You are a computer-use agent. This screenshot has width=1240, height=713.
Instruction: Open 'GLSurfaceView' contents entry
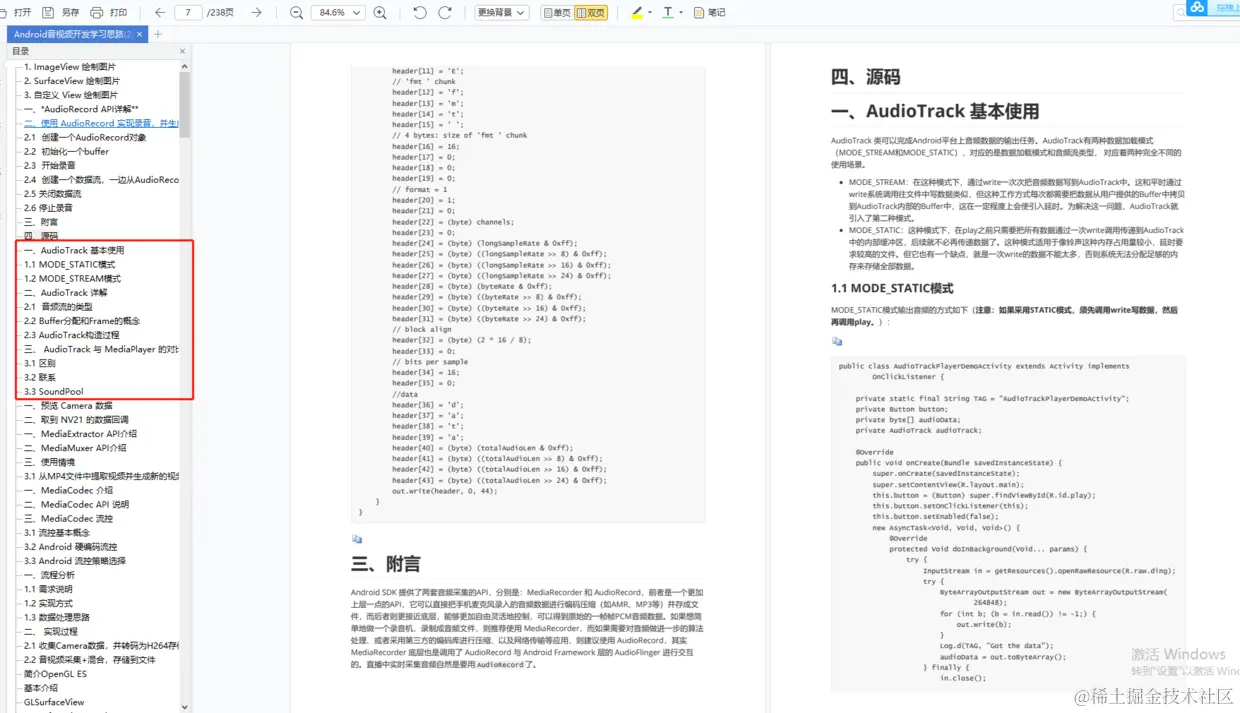point(54,702)
